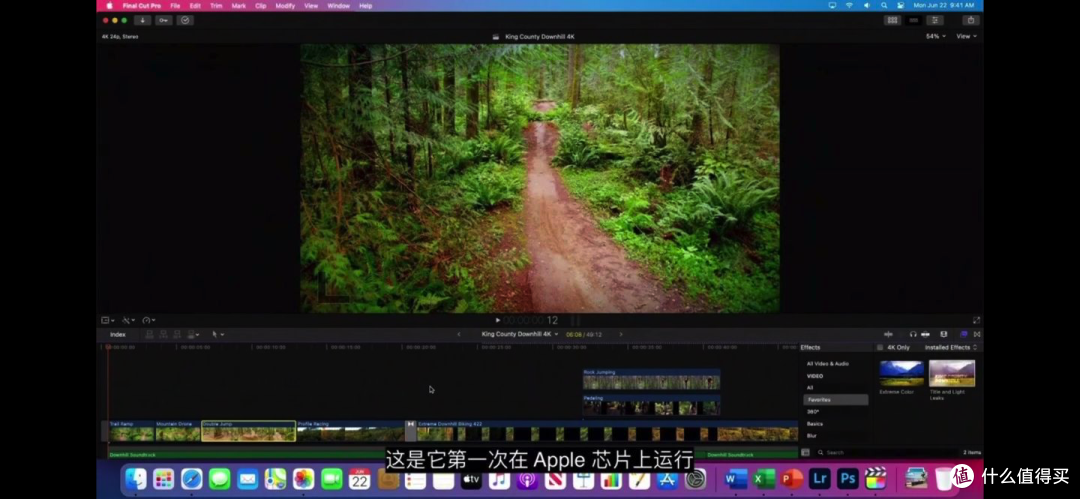Click the Spotlight search icon in menu bar
1080x499 pixels.
coord(884,6)
